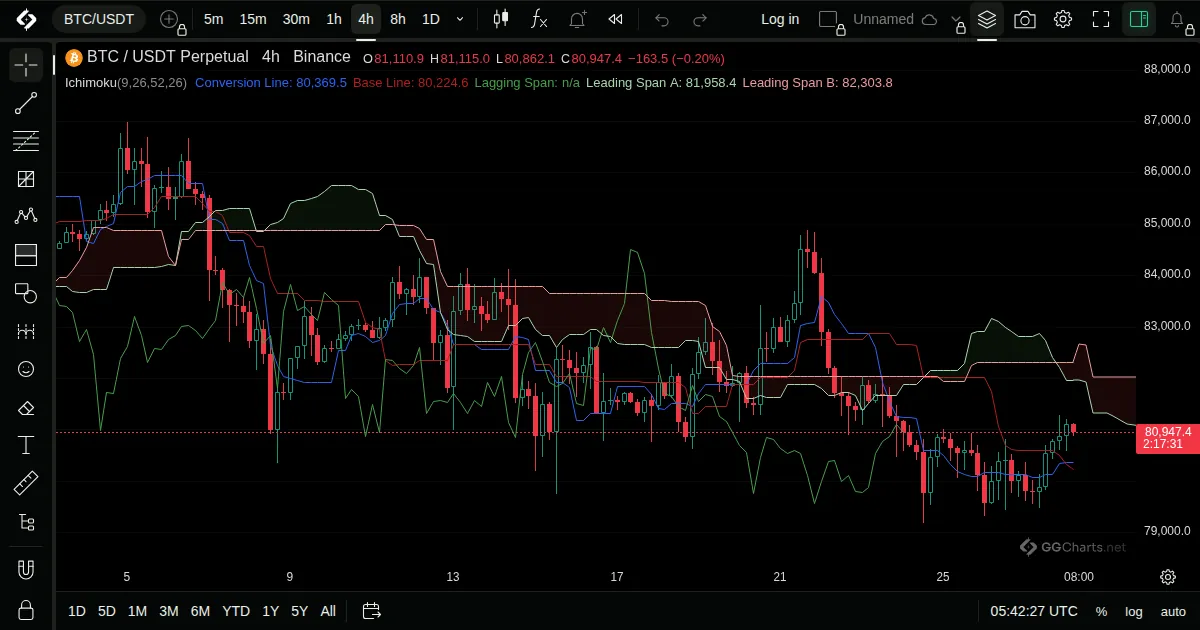
Task: Select the long/short position tool
Action: pos(26,255)
